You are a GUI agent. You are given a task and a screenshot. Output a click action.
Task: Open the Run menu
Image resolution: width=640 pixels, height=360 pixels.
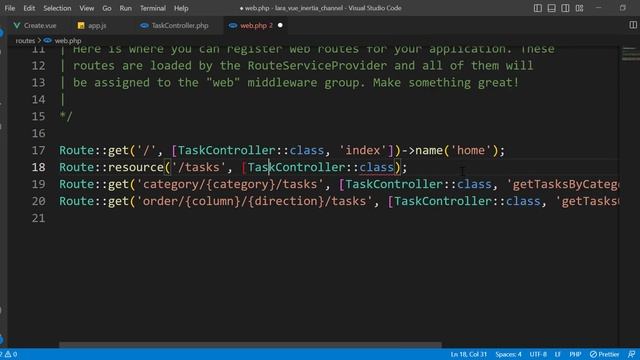tap(126, 8)
